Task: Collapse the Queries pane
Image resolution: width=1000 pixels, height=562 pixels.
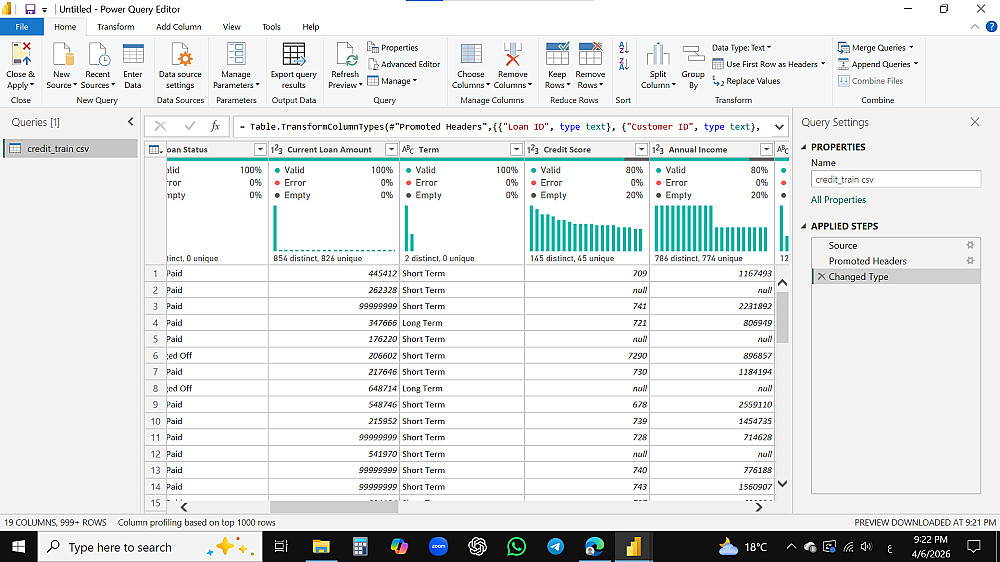Action: 130,122
